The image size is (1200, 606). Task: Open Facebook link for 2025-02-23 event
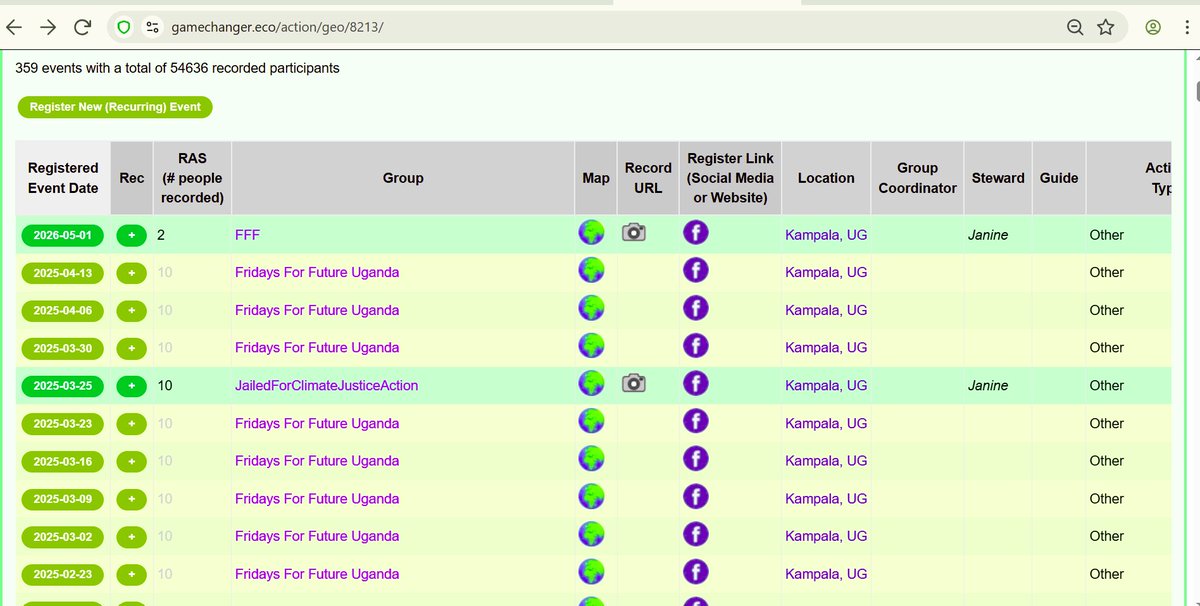[696, 573]
